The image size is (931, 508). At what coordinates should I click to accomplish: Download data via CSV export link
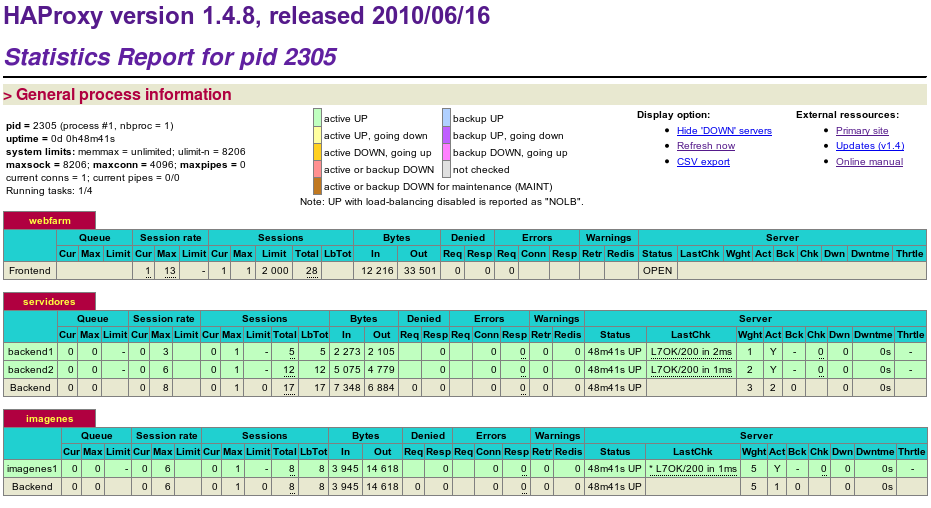click(x=703, y=161)
